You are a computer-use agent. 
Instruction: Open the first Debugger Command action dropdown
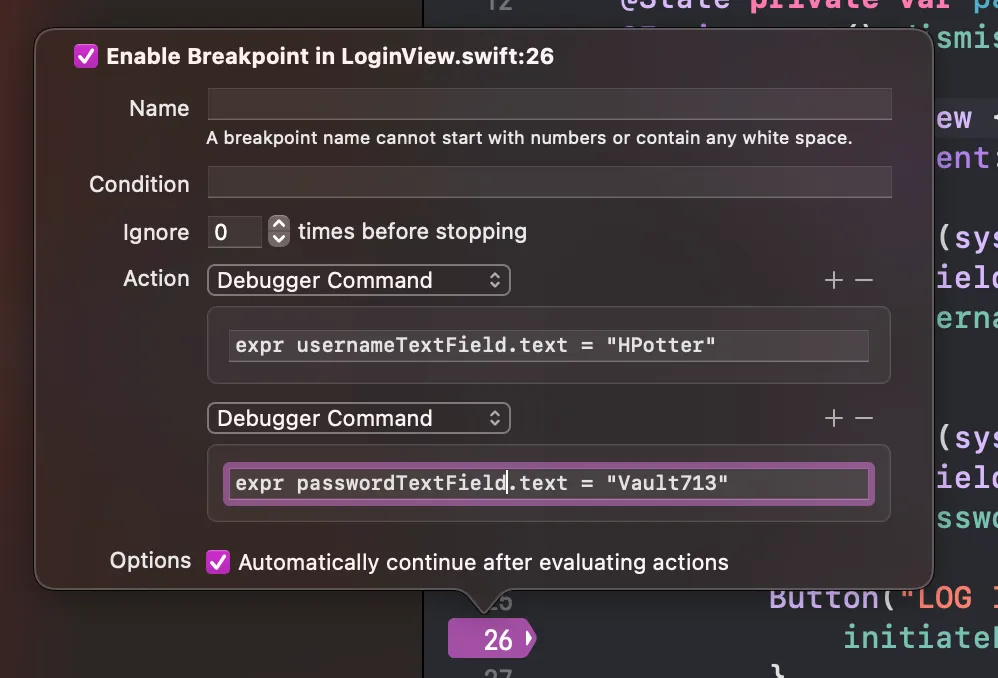(358, 280)
